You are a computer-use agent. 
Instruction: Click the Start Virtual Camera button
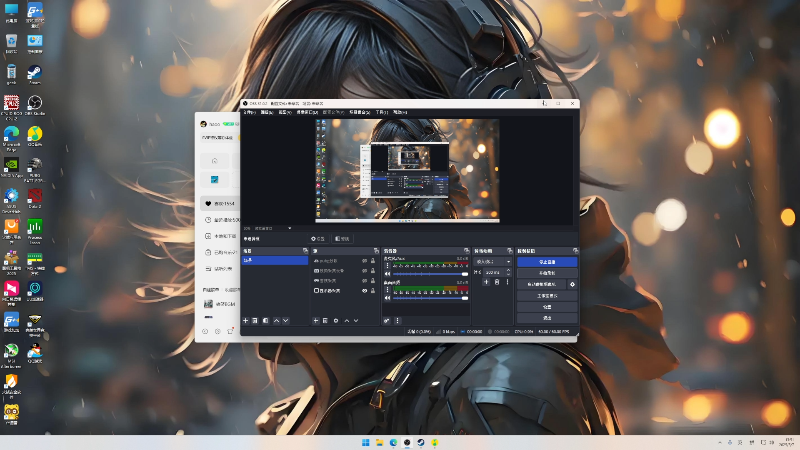pyautogui.click(x=541, y=284)
